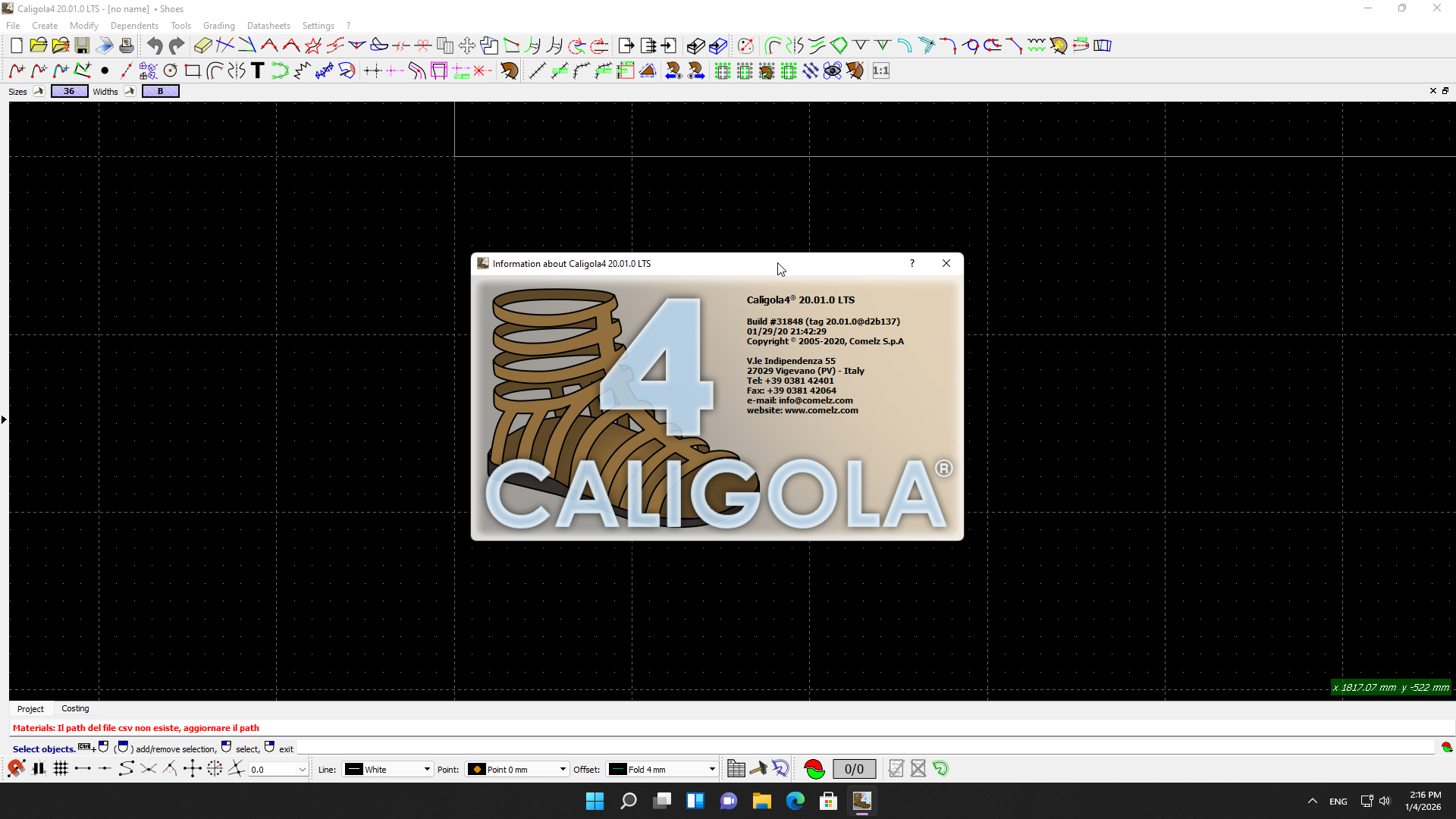Click the dialog help question mark button
1456x819 pixels.
[912, 263]
